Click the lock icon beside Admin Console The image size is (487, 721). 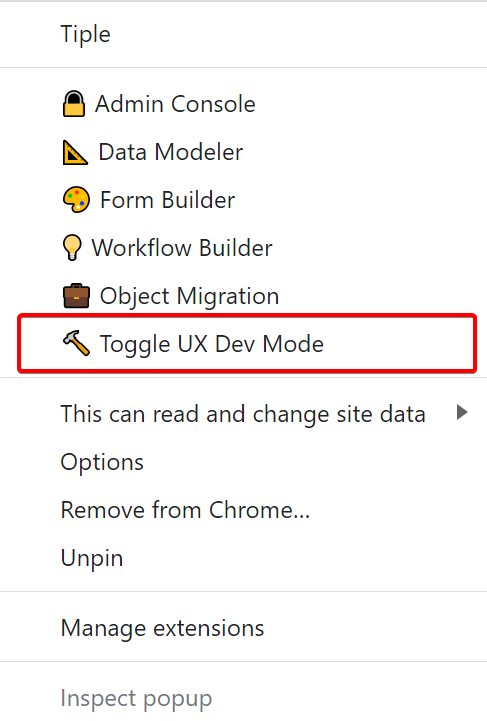(74, 104)
